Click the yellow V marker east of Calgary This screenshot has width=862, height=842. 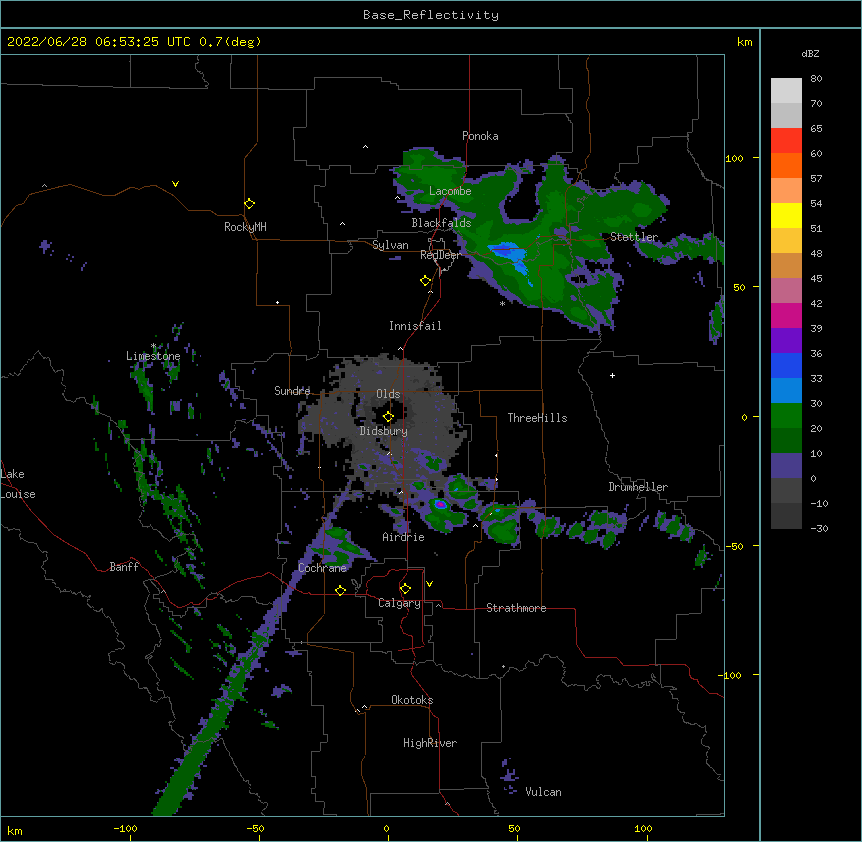[x=429, y=584]
